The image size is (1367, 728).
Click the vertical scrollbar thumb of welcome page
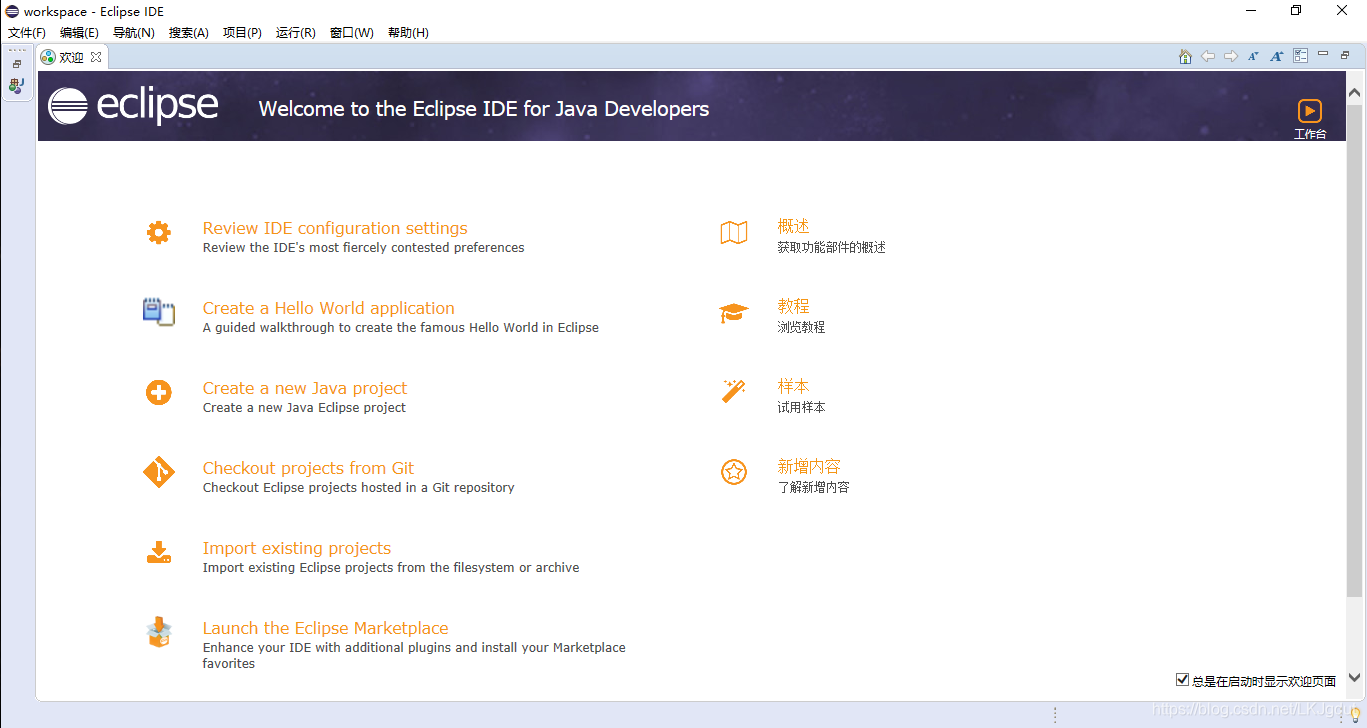coord(1355,350)
